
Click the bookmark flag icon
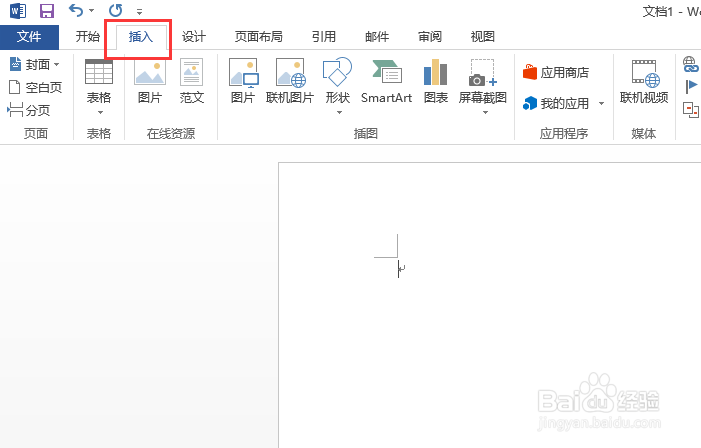click(691, 86)
